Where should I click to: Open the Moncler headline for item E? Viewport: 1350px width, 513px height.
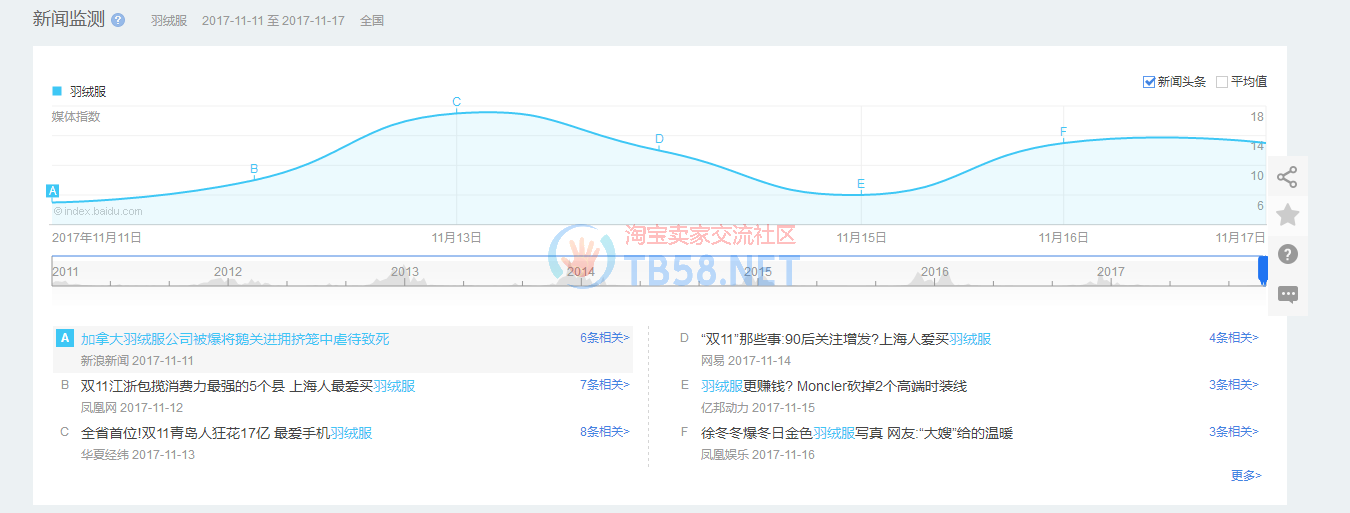tap(834, 386)
